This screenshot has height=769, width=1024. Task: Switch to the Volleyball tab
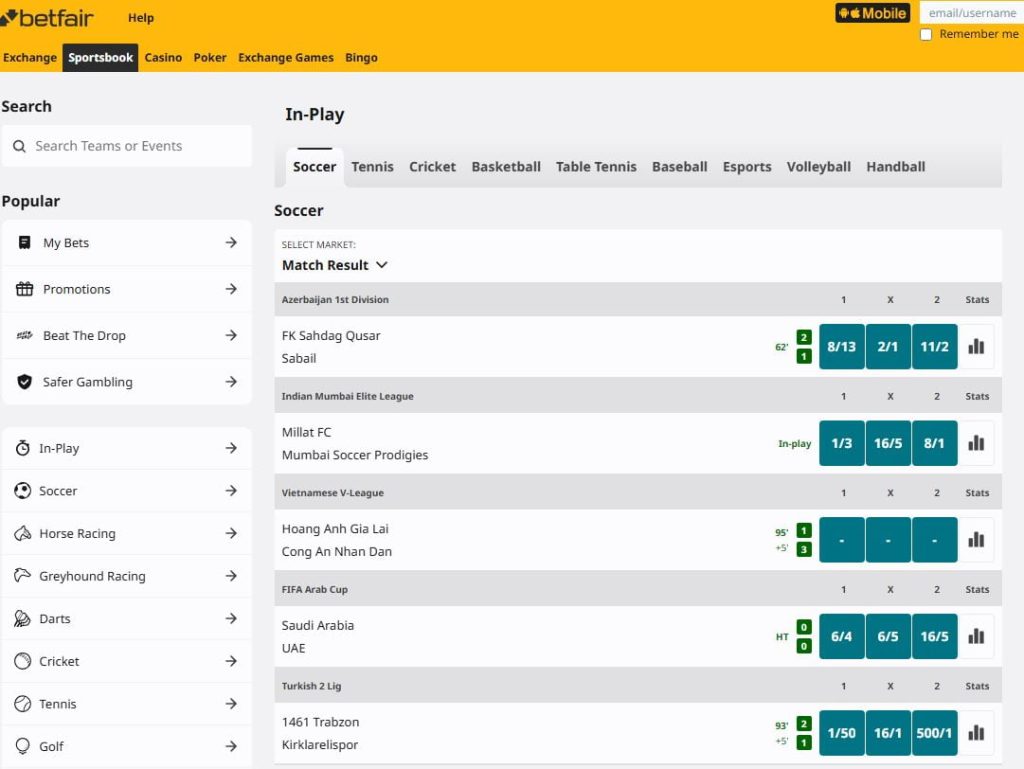[819, 167]
